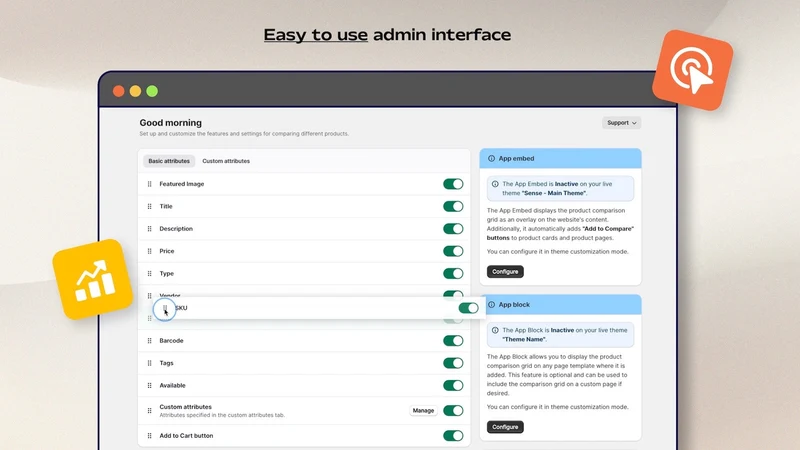Screen dimensions: 800x450
Task: Click Configure in the App block card
Action: click(505, 427)
